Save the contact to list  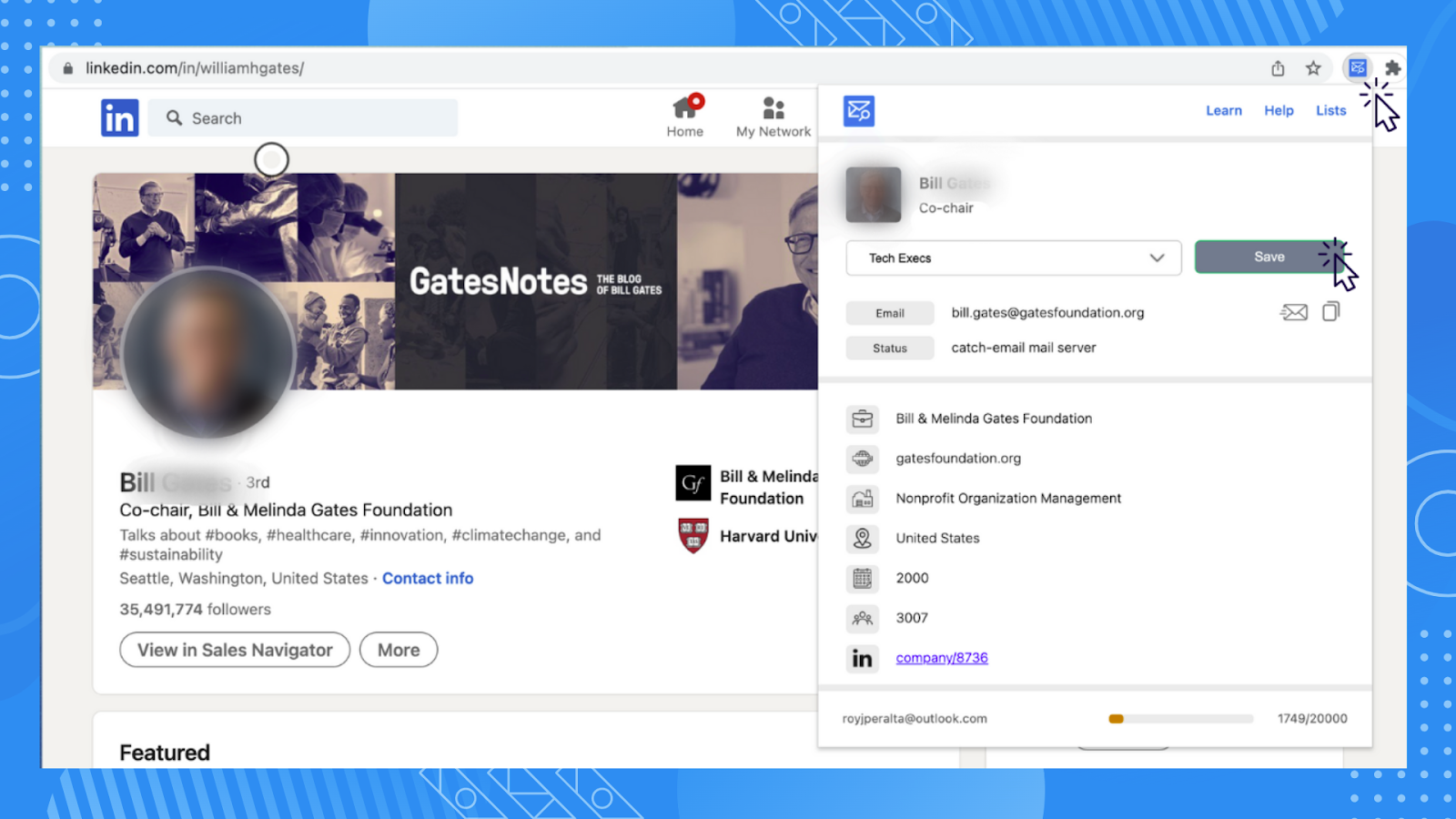(1269, 258)
